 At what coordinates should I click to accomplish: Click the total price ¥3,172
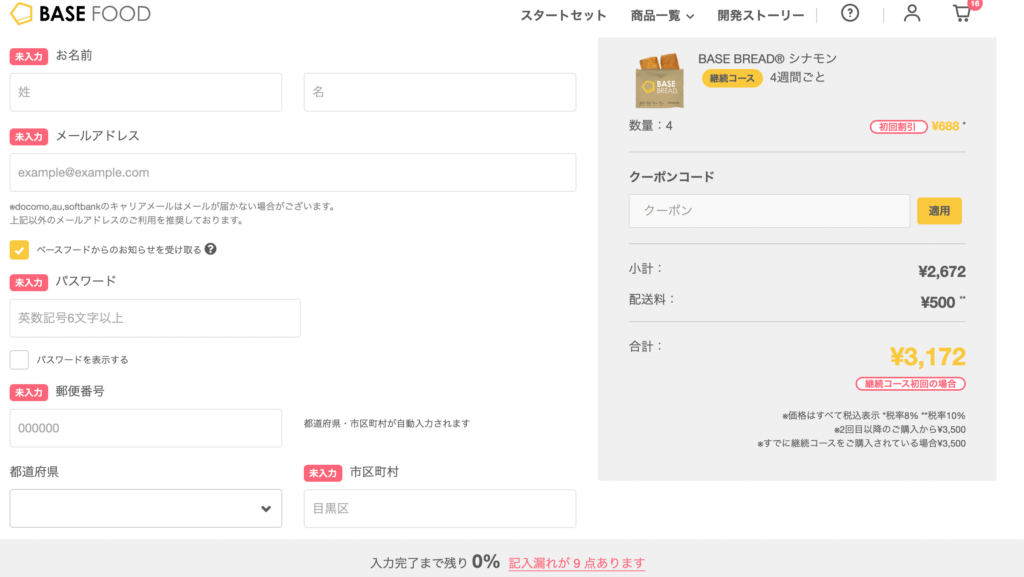coord(927,357)
